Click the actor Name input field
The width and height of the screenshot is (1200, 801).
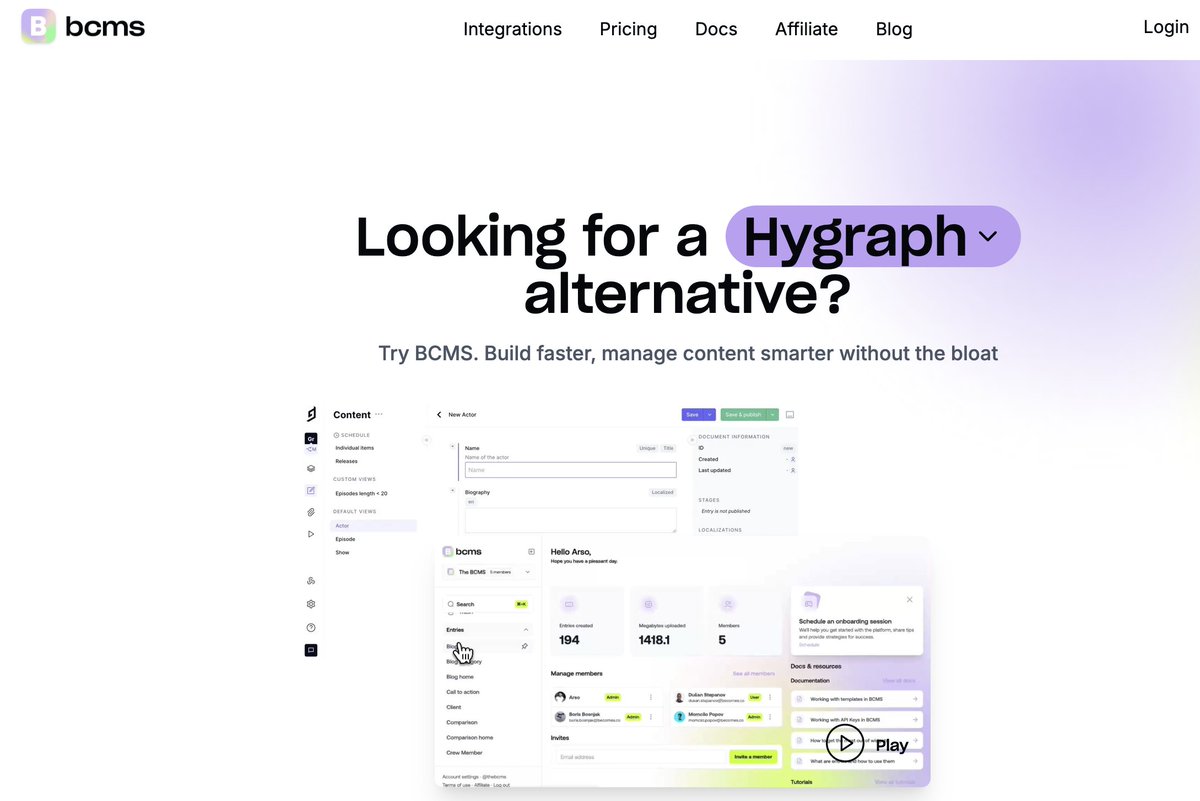(570, 470)
